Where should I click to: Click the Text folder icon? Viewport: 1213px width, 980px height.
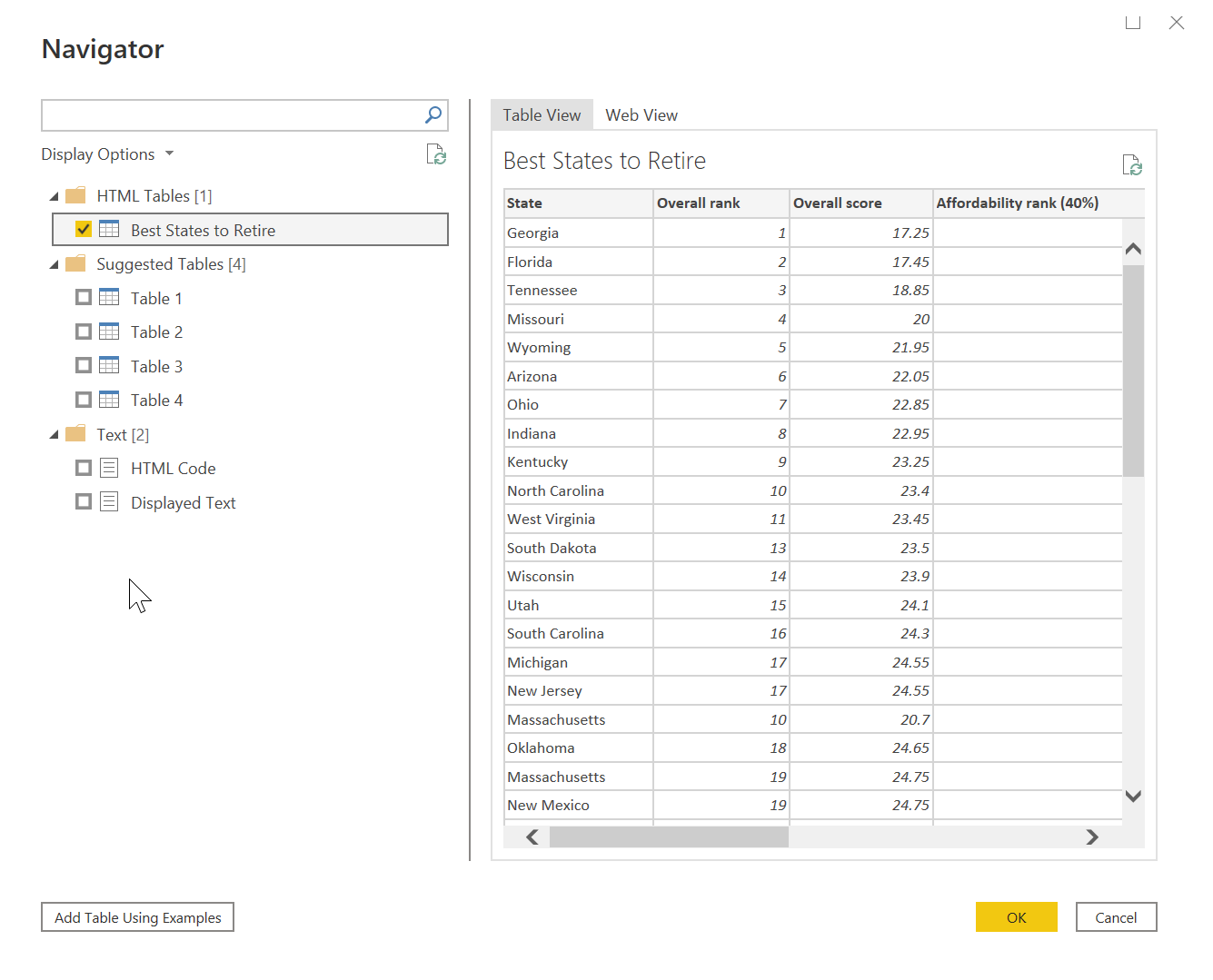(x=75, y=434)
